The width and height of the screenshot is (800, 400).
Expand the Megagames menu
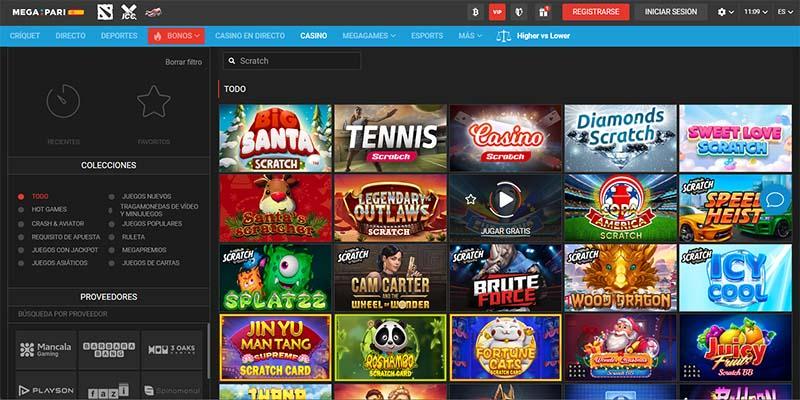pyautogui.click(x=369, y=36)
